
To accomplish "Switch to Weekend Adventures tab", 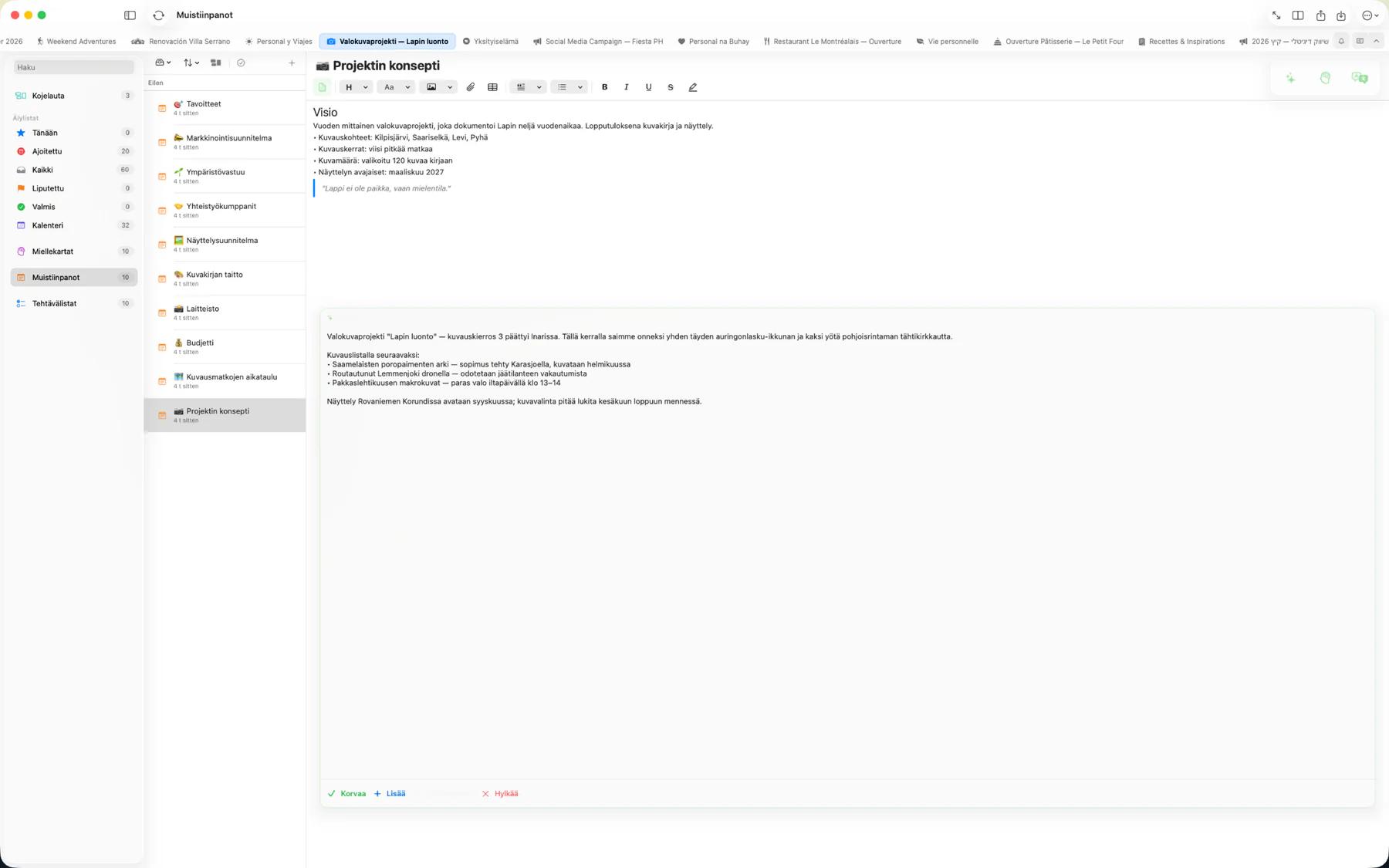I will [x=76, y=42].
